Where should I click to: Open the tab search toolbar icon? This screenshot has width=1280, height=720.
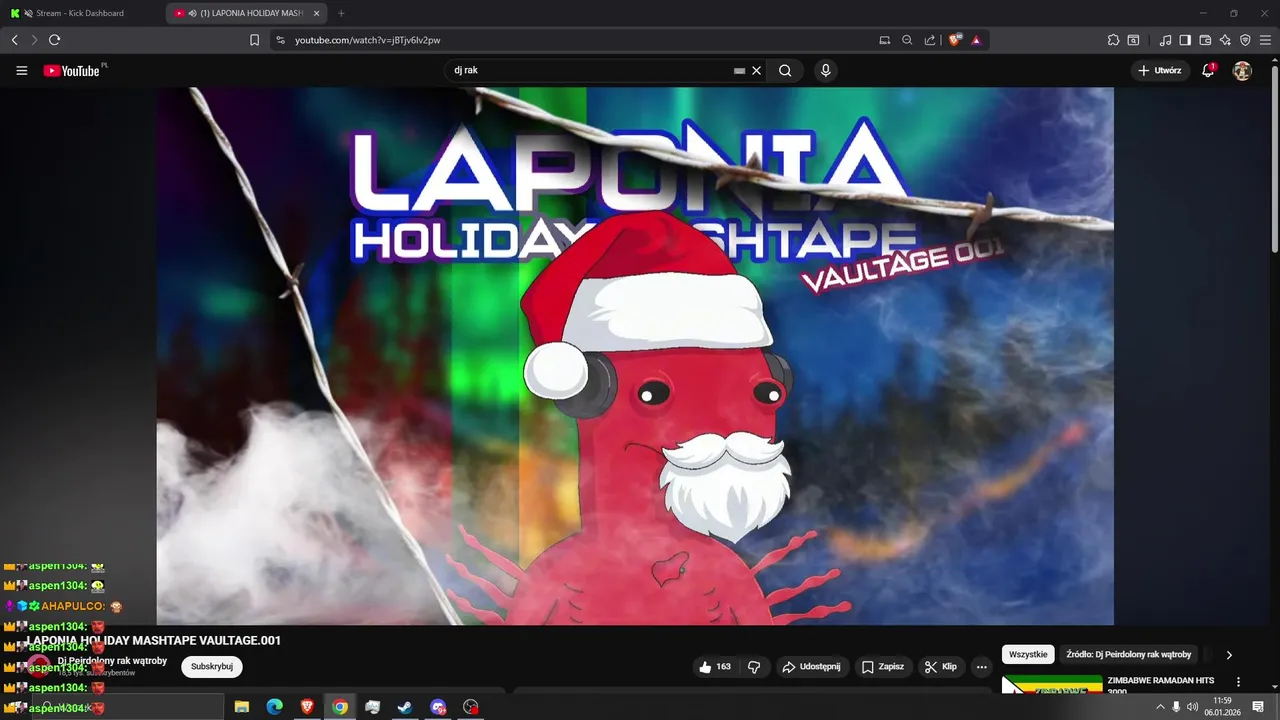tap(1133, 40)
